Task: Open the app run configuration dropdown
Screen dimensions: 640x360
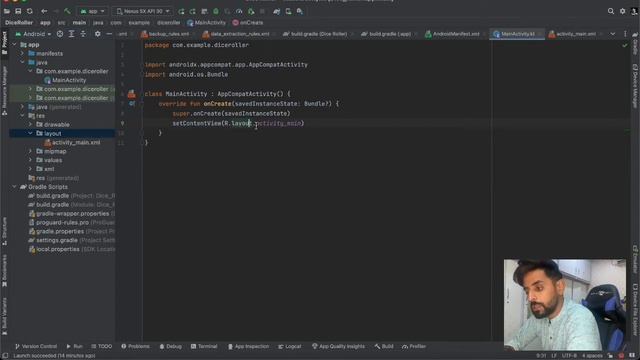Action: click(x=93, y=11)
